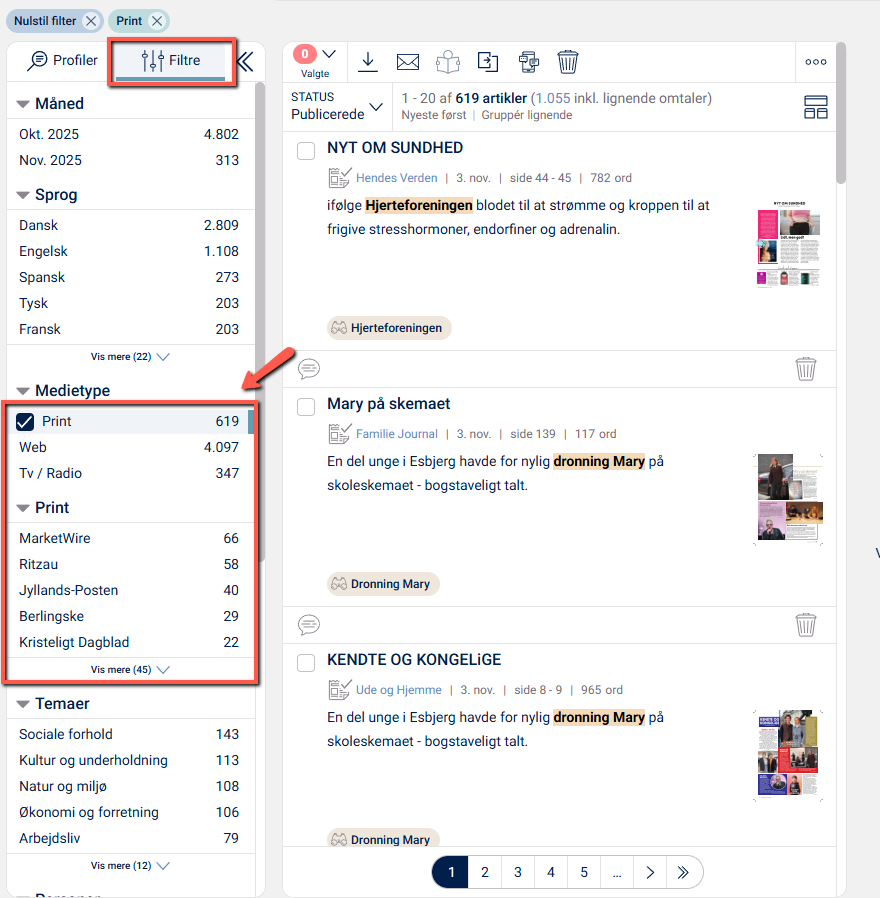The height and width of the screenshot is (898, 880).
Task: Click article icon beside Ude og Hjemme
Action: point(340,690)
